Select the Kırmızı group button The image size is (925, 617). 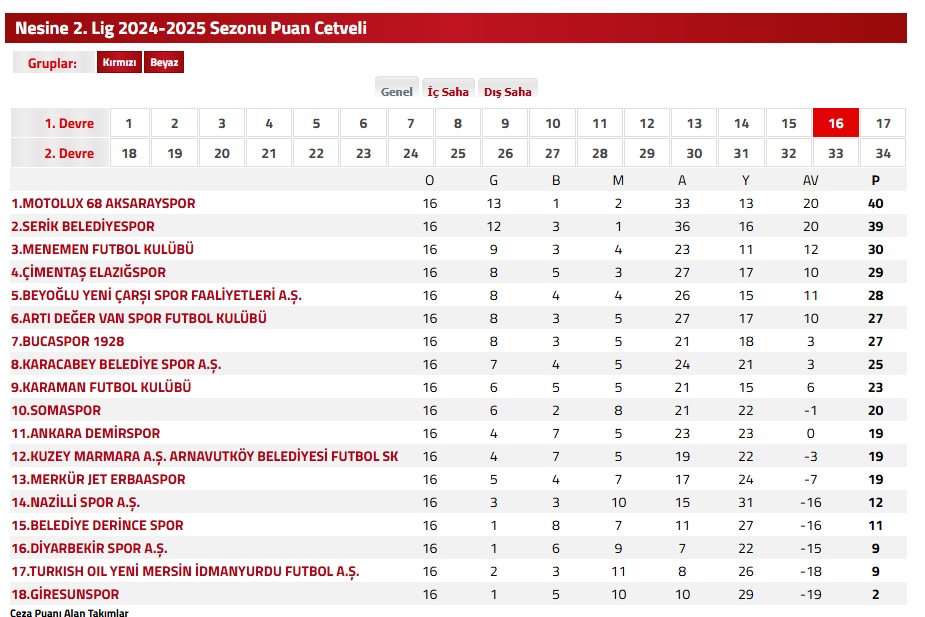(119, 62)
